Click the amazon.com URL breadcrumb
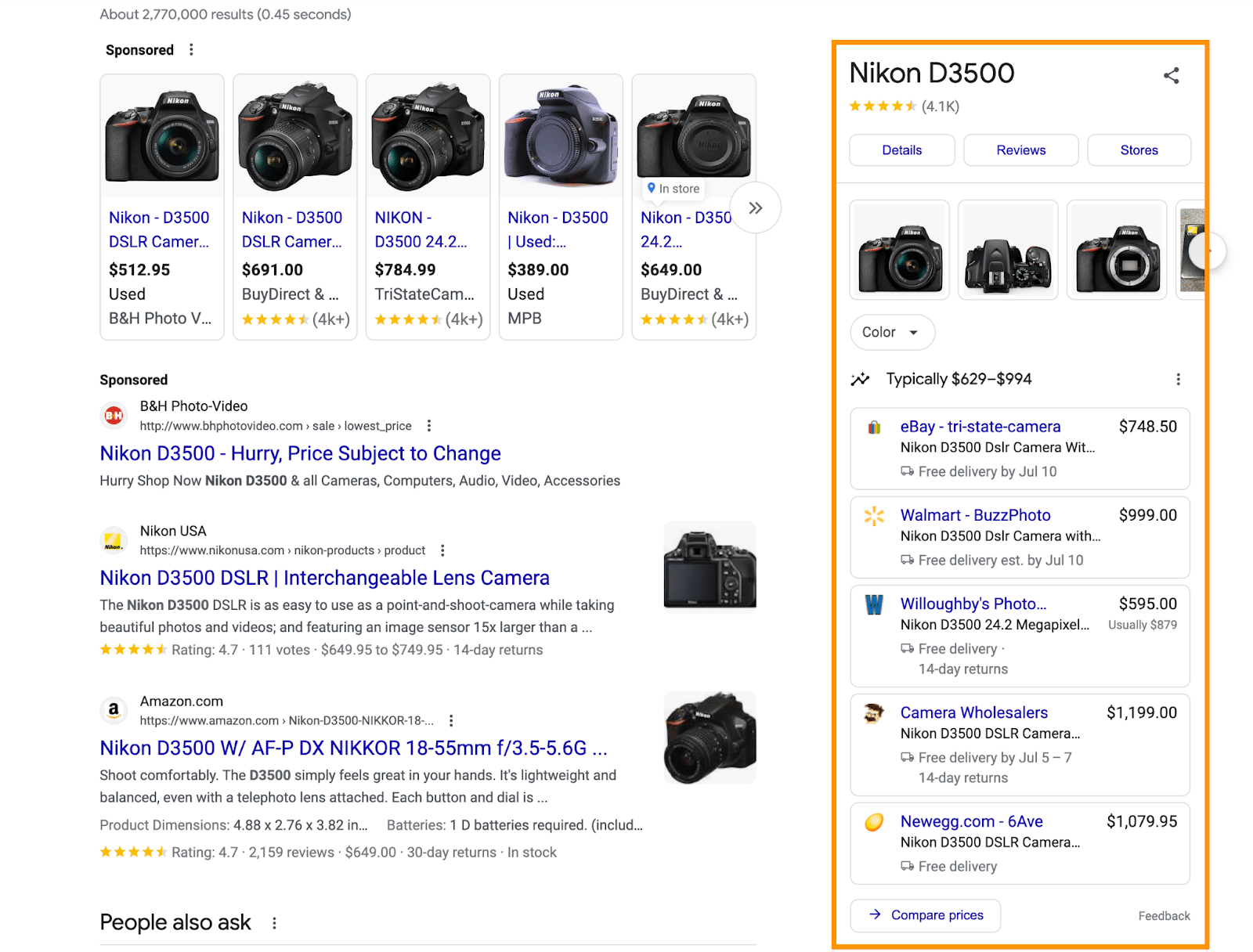The image size is (1253, 952). (287, 720)
